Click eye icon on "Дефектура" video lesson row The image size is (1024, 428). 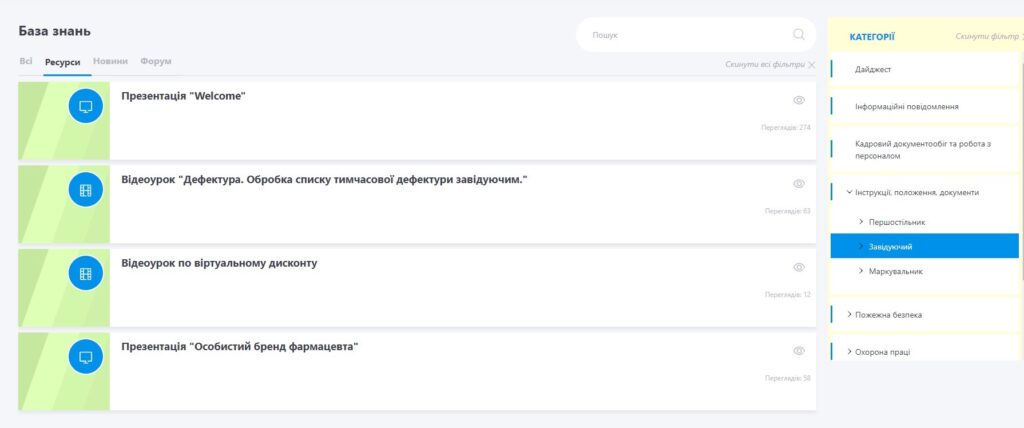799,184
